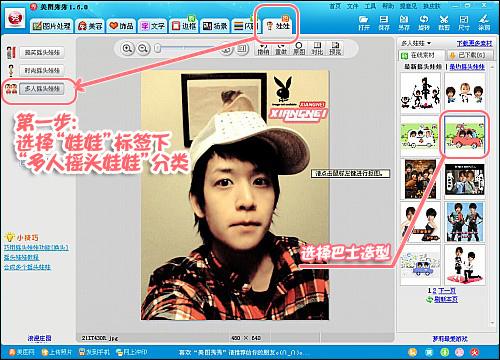The height and width of the screenshot is (360, 500).
Task: Open the 工具 tools menu
Action: (x=370, y=6)
